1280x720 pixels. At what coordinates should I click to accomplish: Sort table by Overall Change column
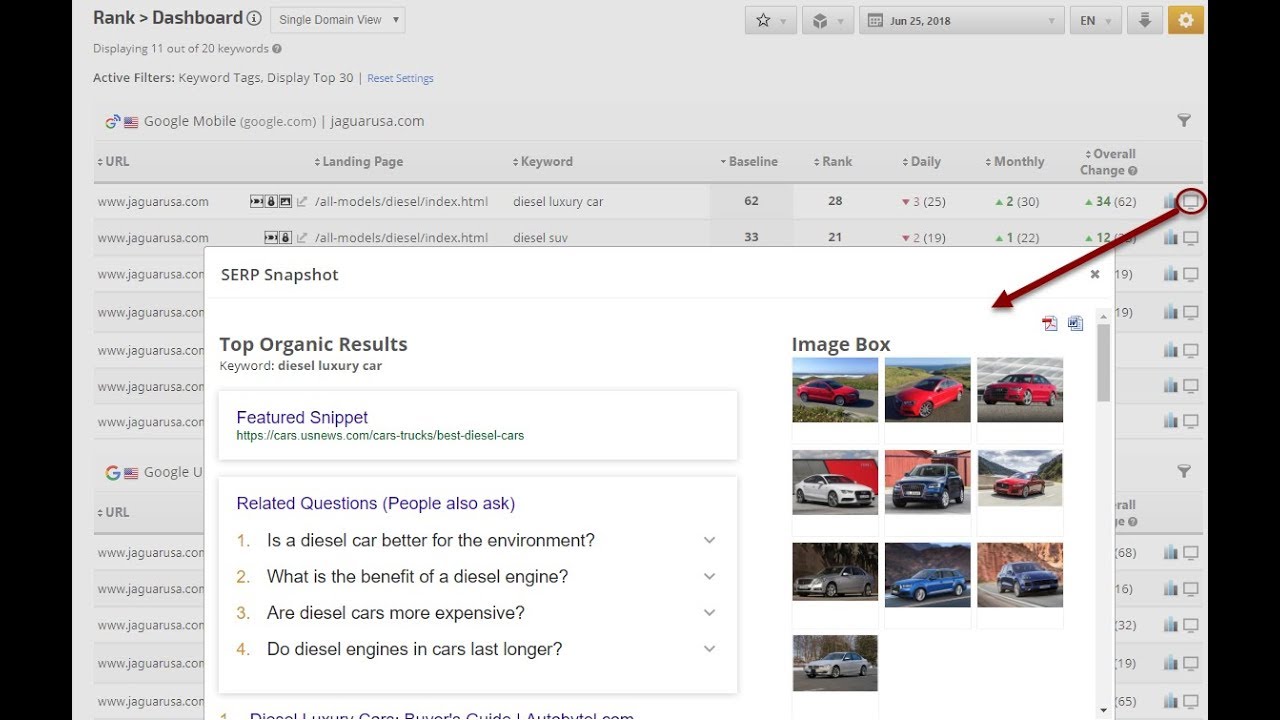1108,162
